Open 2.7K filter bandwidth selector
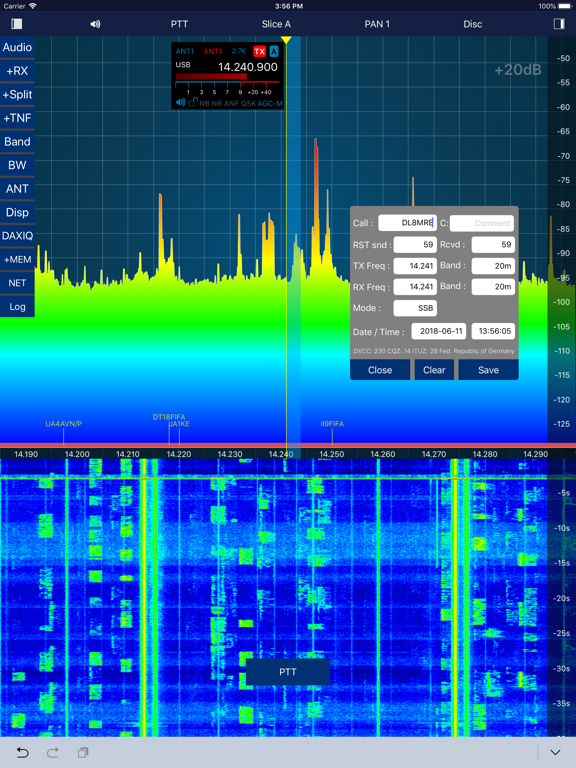The height and width of the screenshot is (768, 576). 239,51
